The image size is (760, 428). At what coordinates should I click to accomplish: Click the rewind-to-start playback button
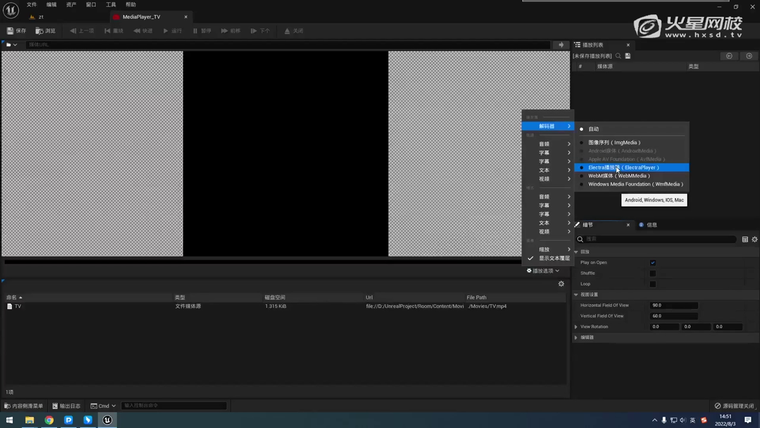coord(114,31)
